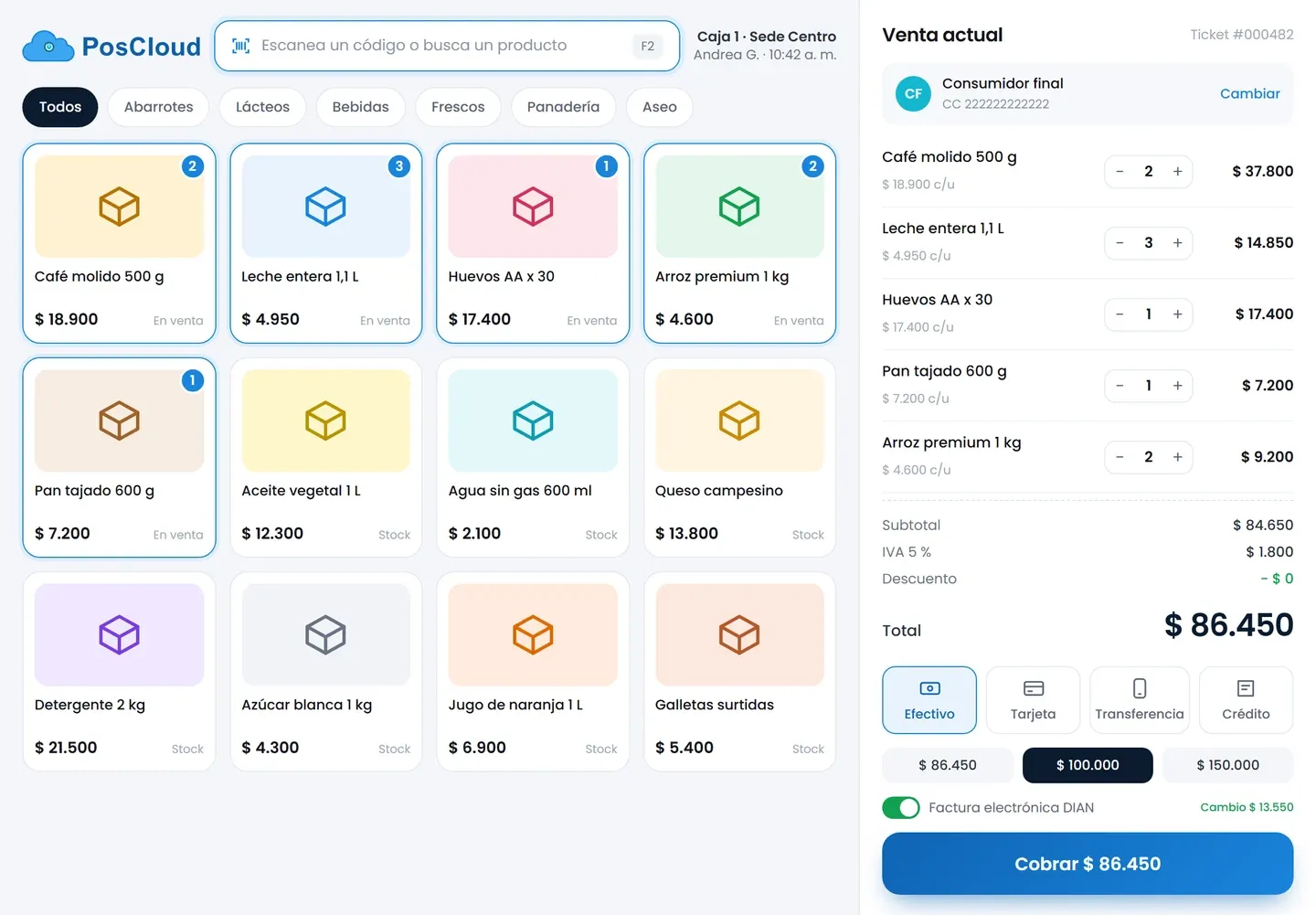Click the Queso campesino box icon
Image resolution: width=1316 pixels, height=915 pixels.
(739, 420)
